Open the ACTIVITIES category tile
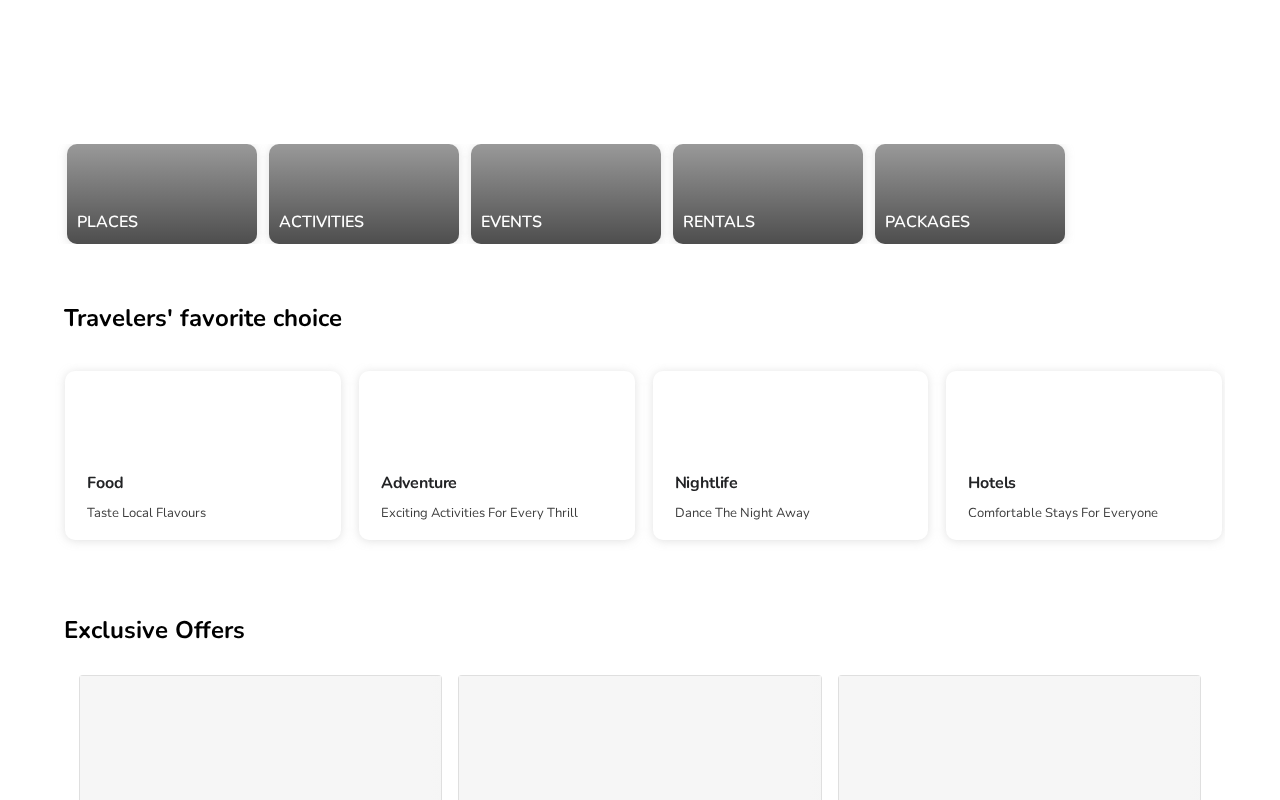The width and height of the screenshot is (1280, 800). (x=364, y=194)
